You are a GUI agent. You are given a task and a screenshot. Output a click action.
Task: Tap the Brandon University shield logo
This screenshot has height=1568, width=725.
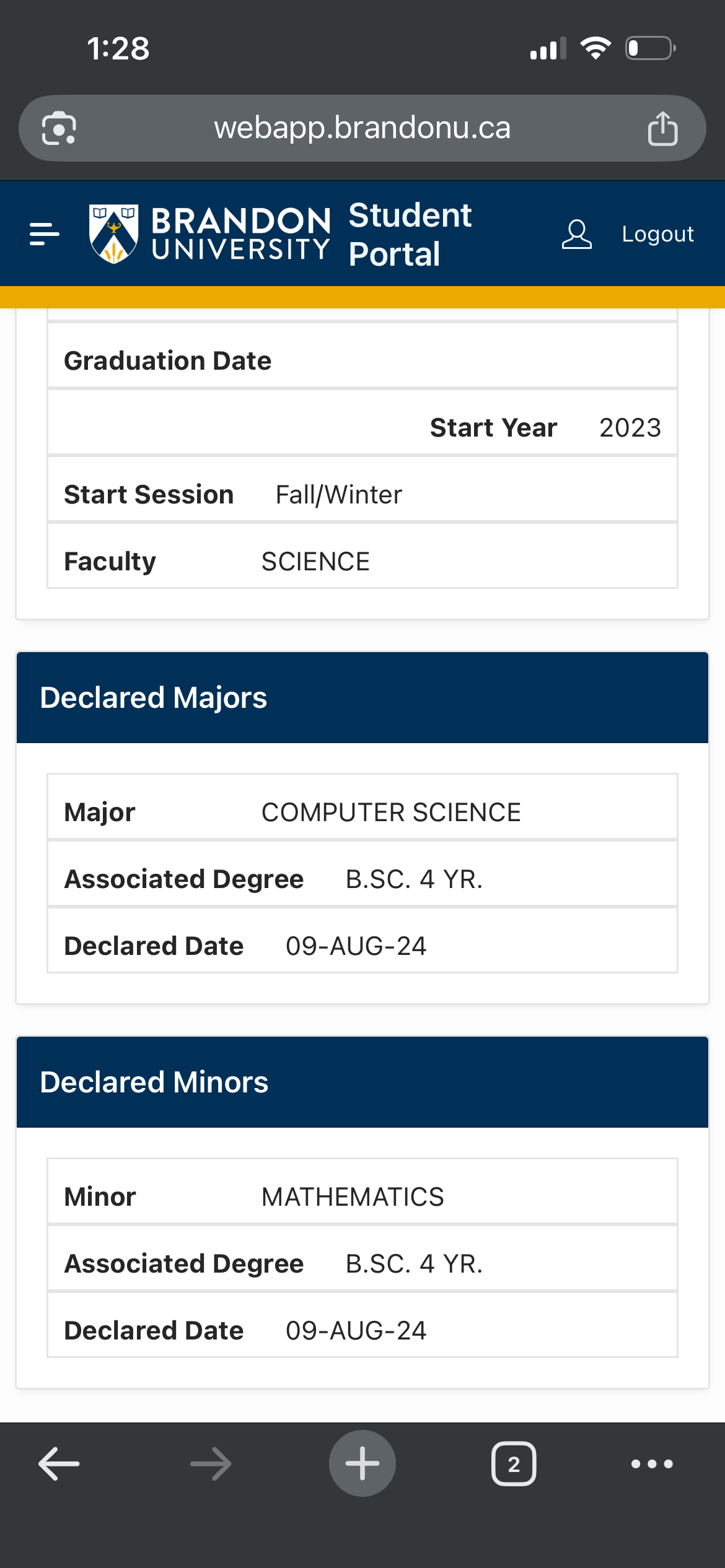click(x=113, y=234)
